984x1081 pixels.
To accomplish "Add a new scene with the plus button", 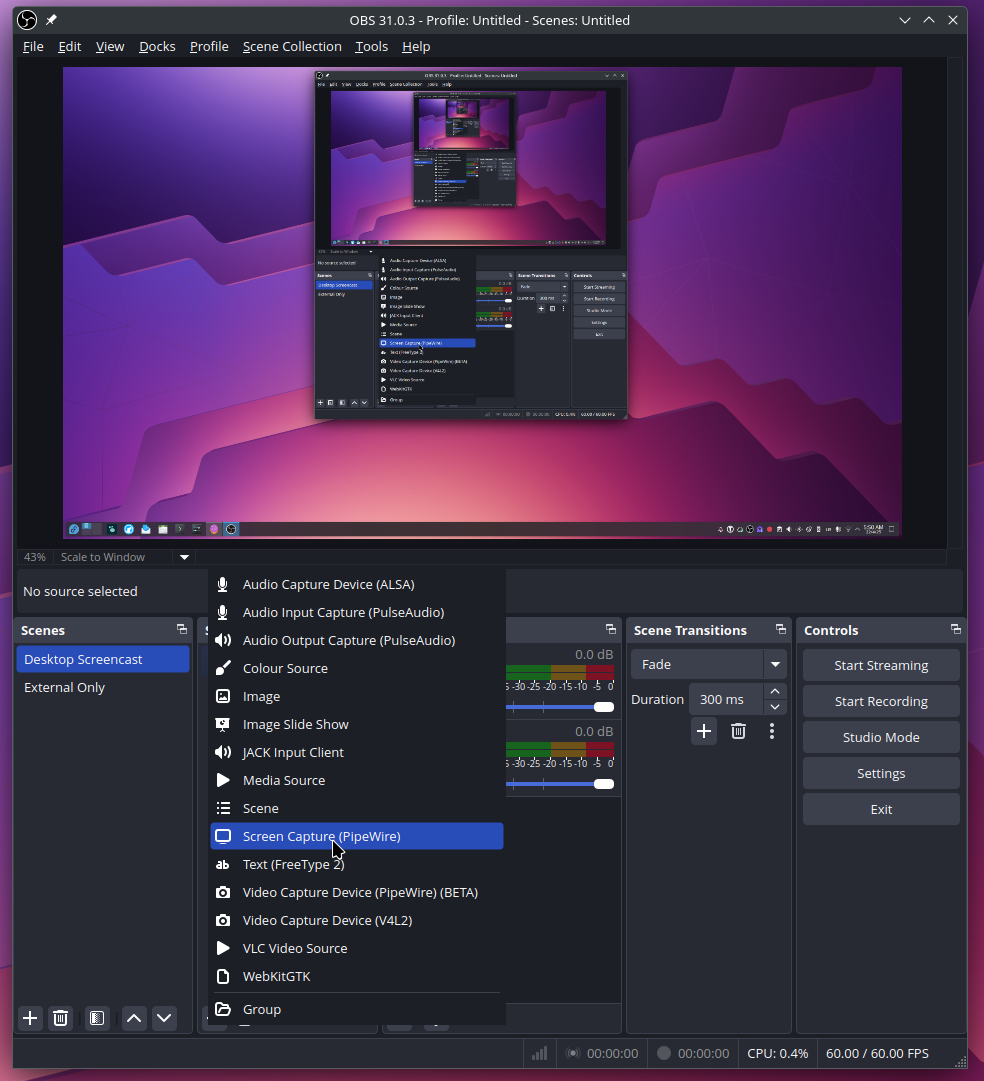I will click(x=30, y=1018).
